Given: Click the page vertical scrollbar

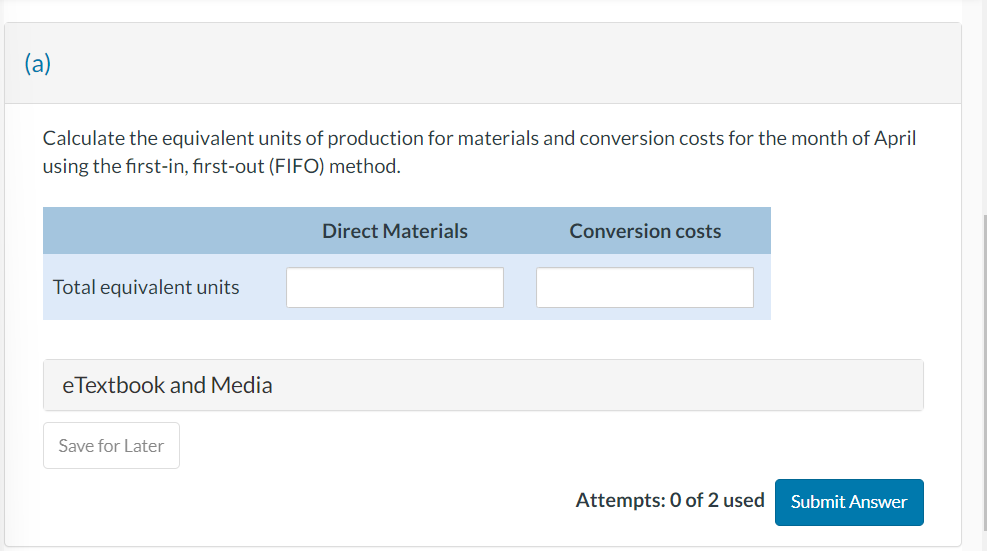Looking at the screenshot, I should pyautogui.click(x=984, y=372).
